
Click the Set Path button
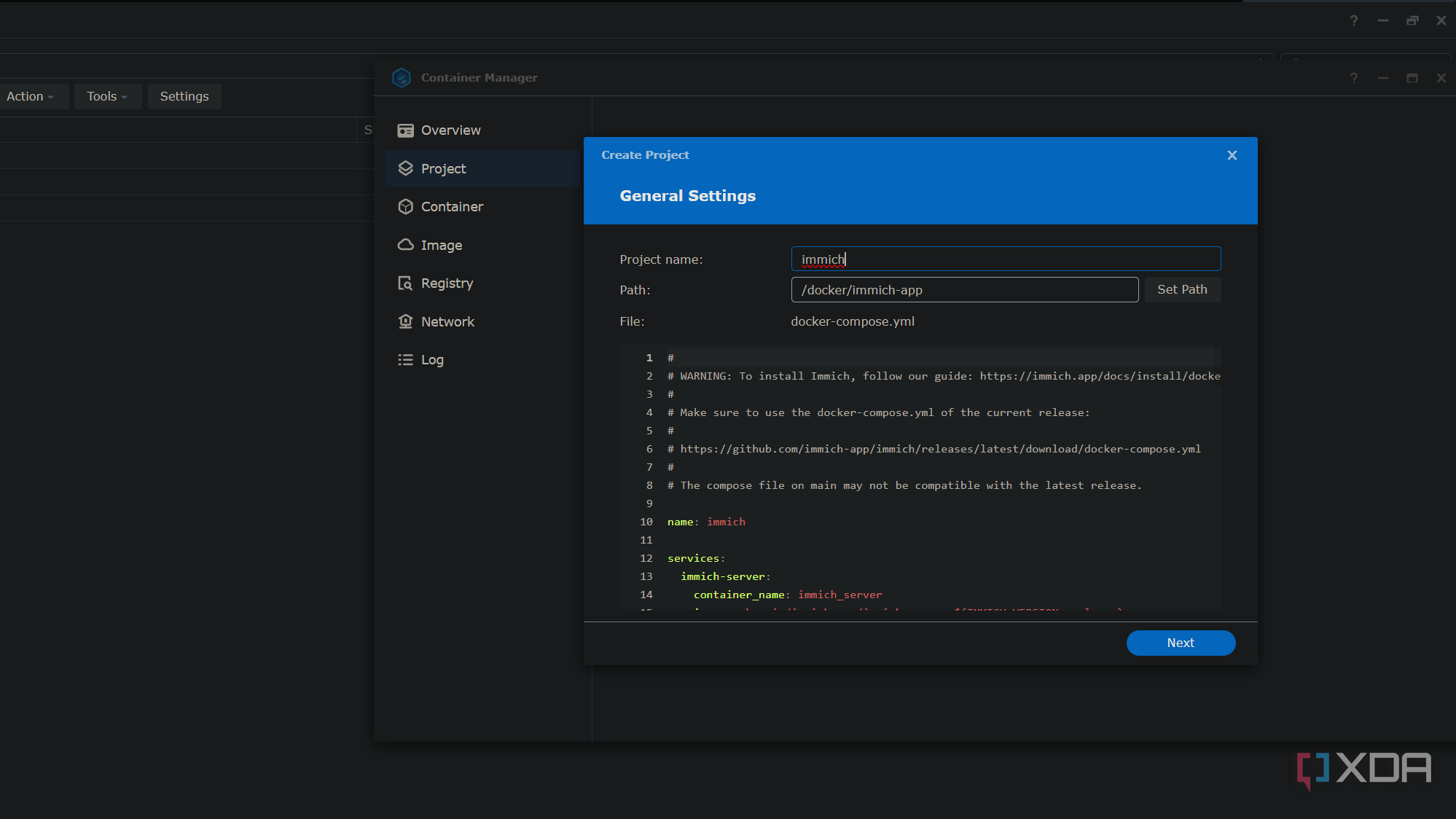1182,289
